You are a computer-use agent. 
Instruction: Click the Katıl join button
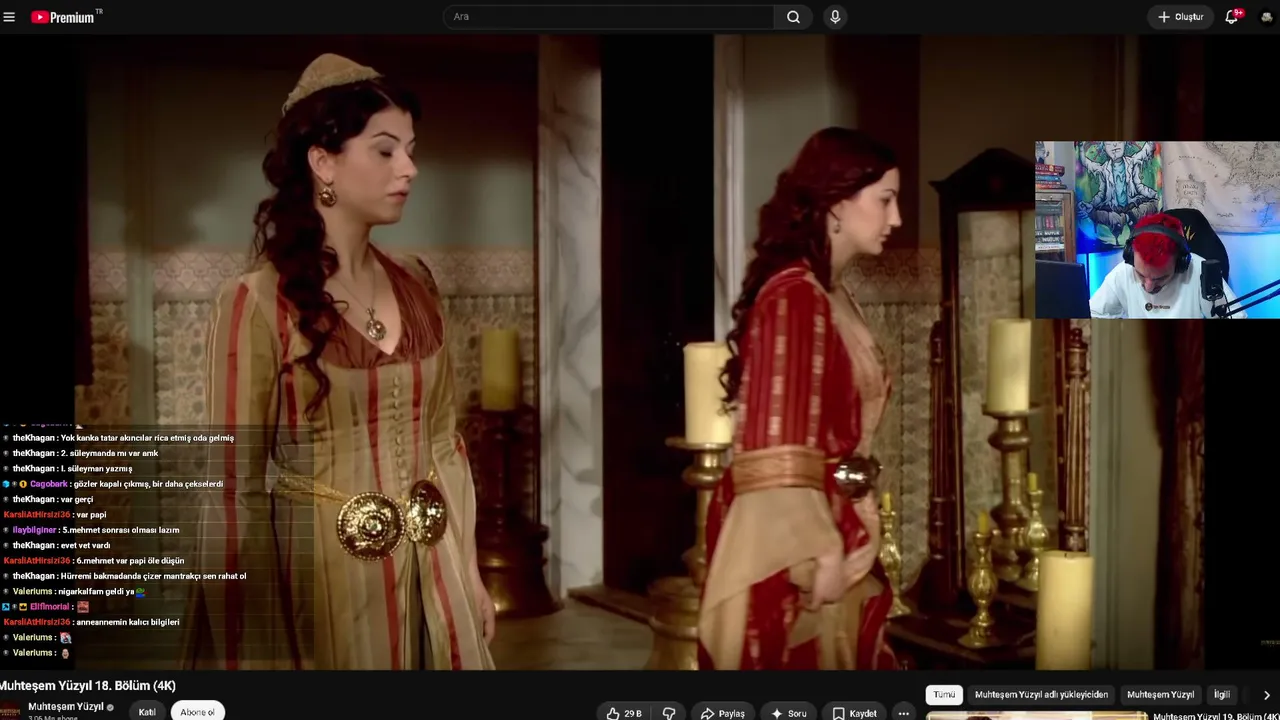147,712
